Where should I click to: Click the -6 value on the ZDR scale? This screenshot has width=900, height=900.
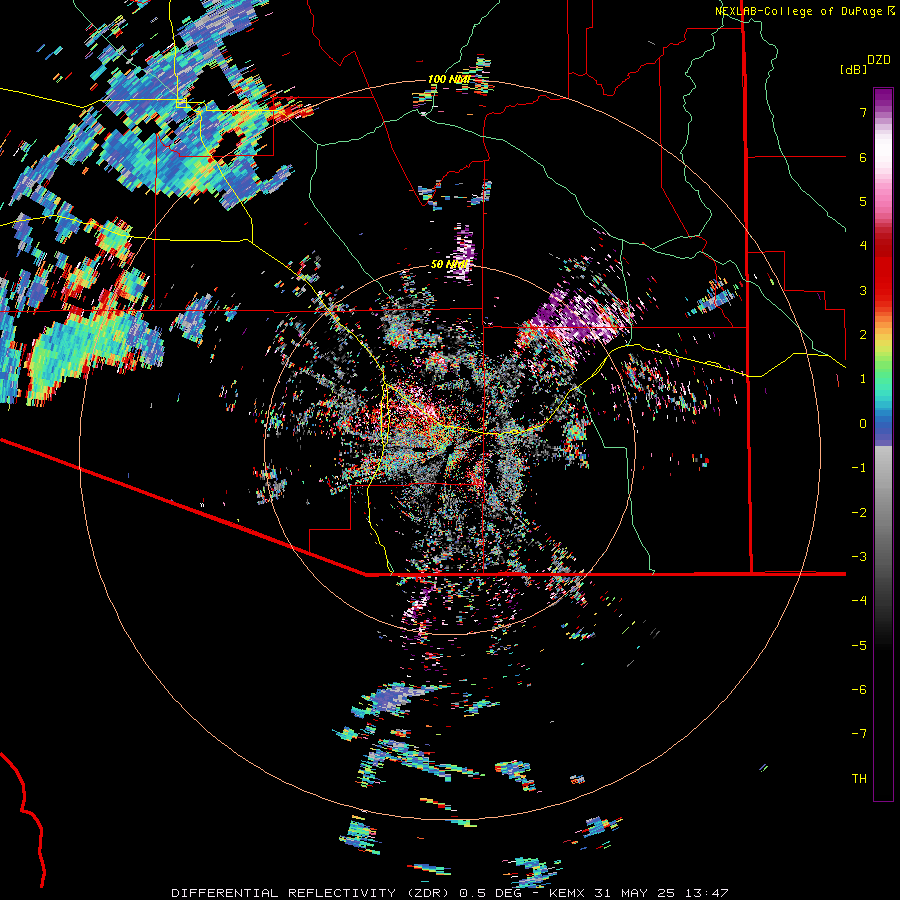[x=859, y=690]
